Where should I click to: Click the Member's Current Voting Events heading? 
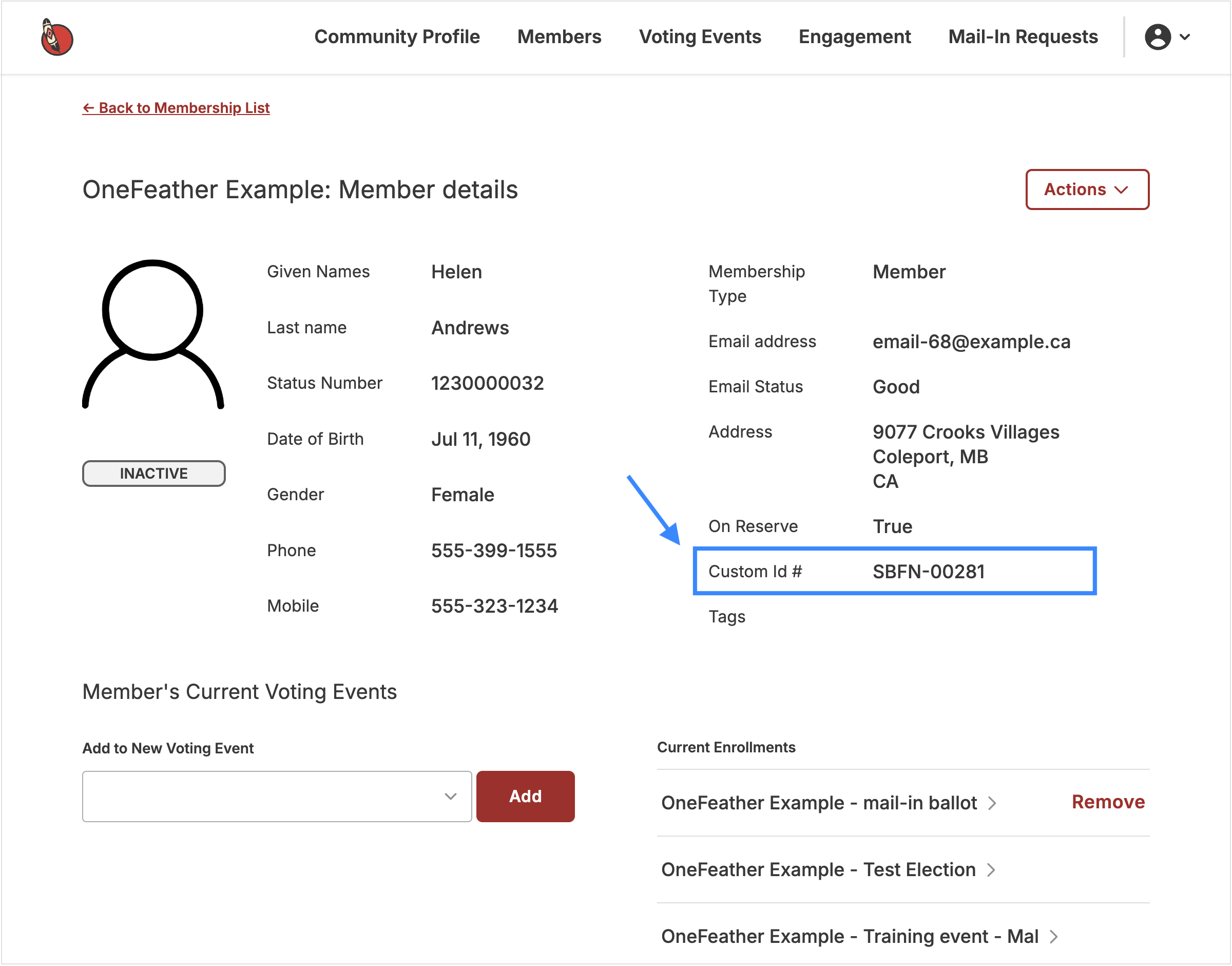click(x=239, y=692)
